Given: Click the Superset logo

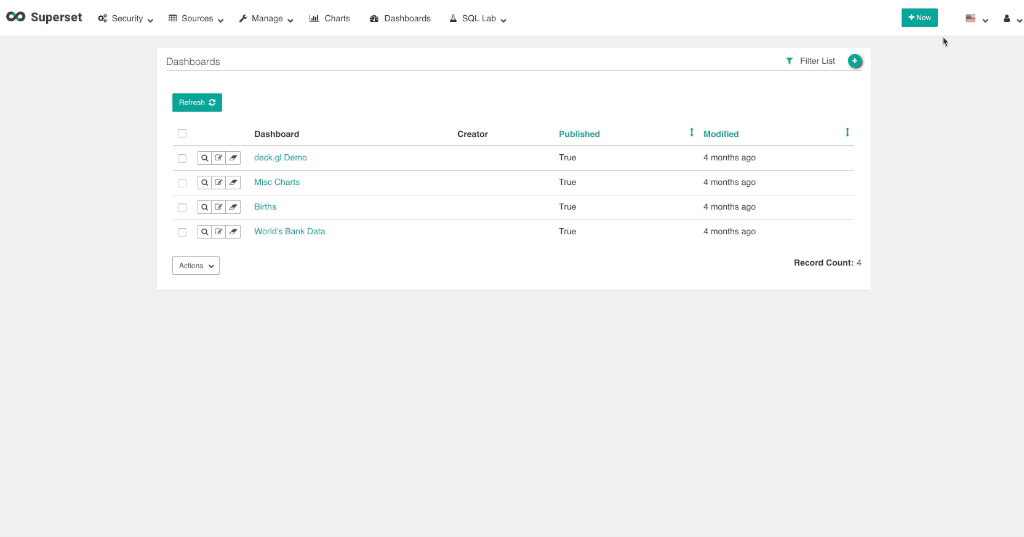Looking at the screenshot, I should (x=44, y=18).
